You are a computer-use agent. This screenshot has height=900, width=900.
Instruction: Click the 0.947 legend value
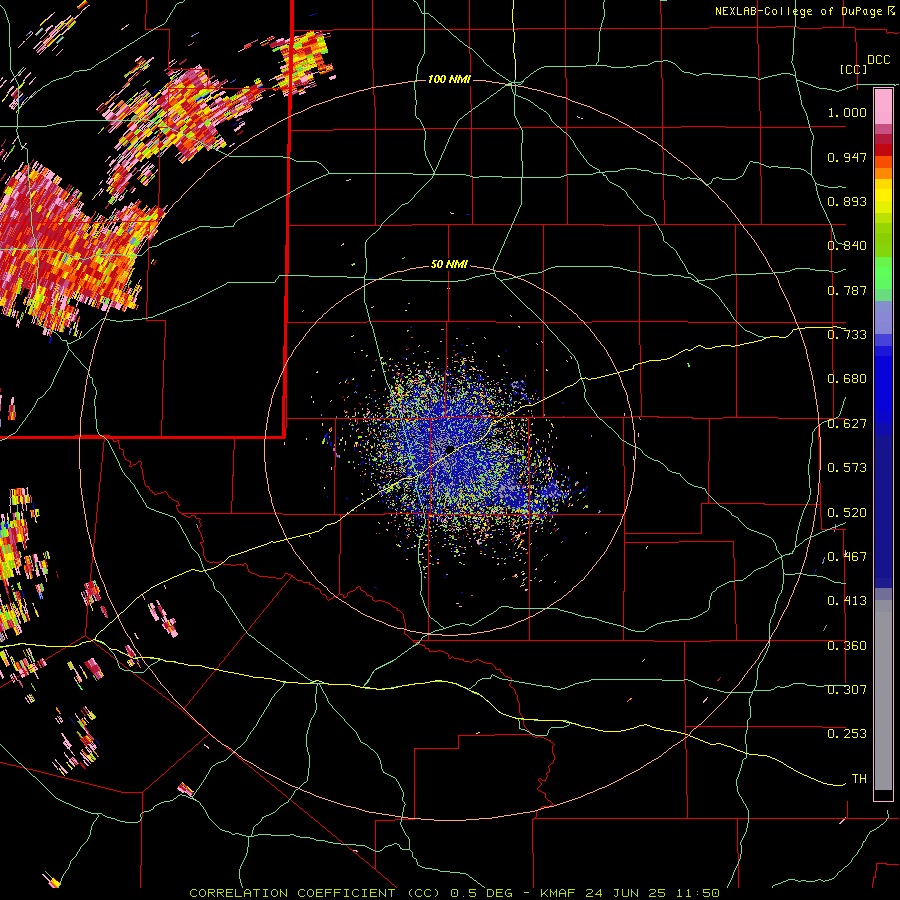847,157
